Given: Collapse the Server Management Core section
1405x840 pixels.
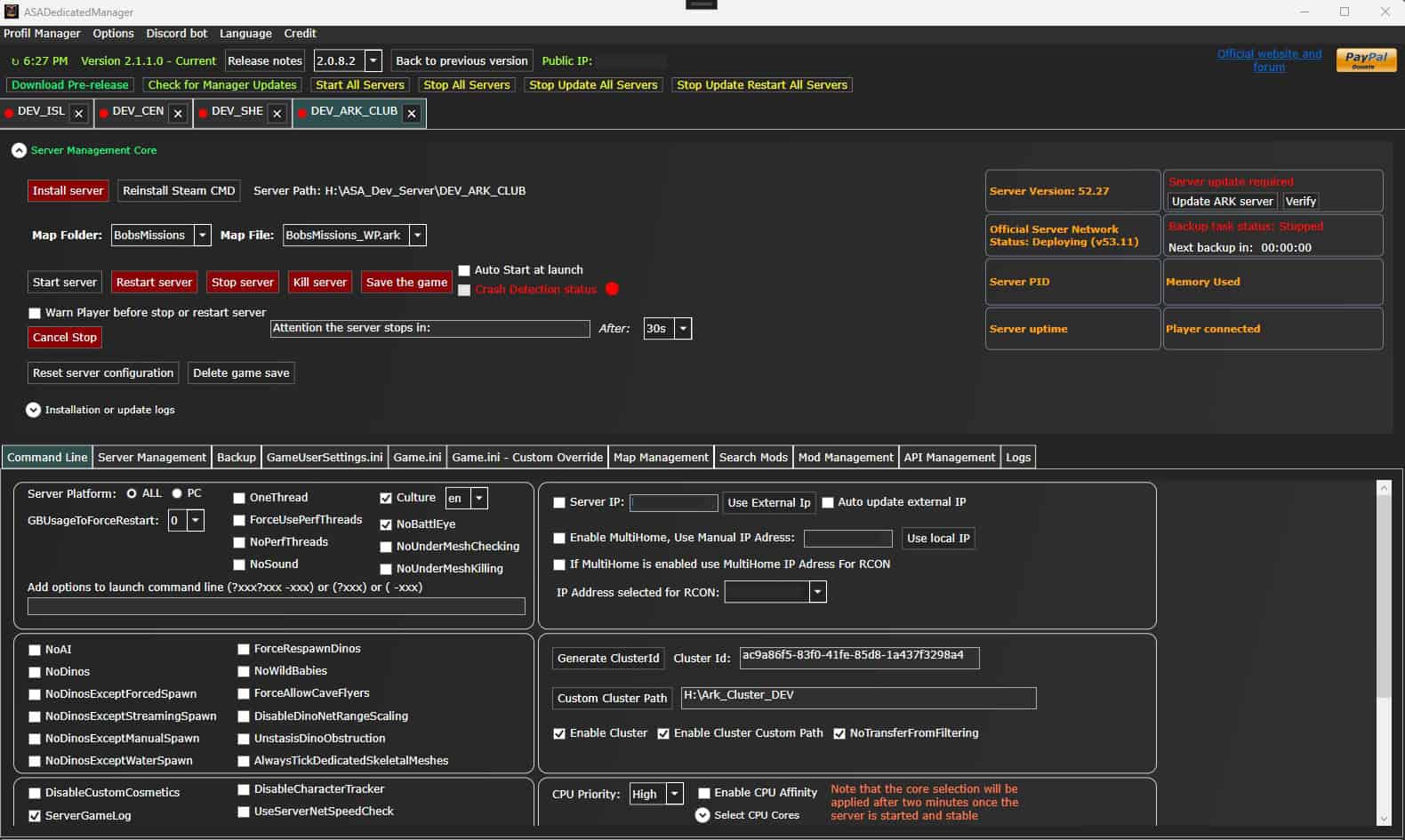Looking at the screenshot, I should coord(19,150).
